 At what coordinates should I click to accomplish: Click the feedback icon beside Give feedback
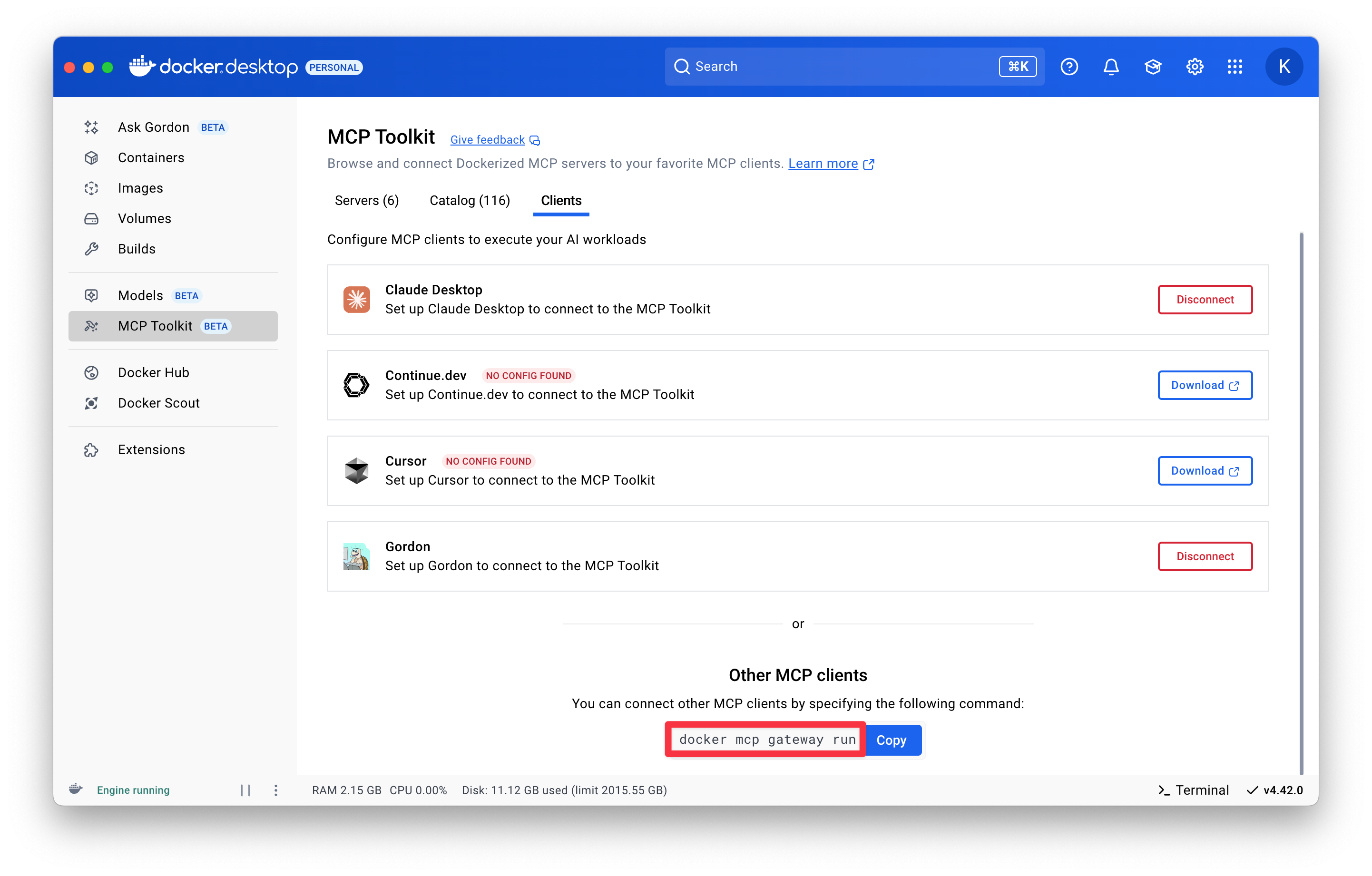534,140
